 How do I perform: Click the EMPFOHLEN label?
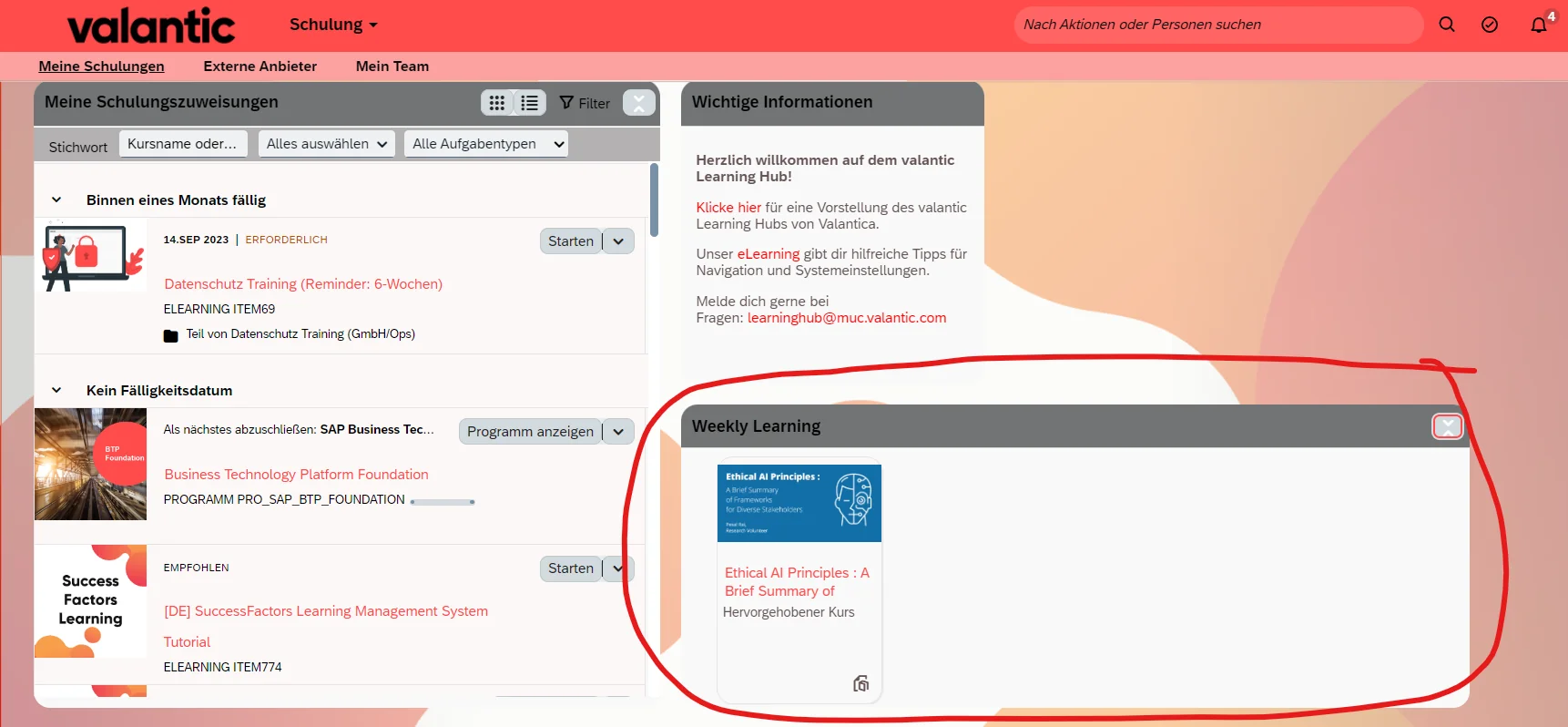click(196, 568)
